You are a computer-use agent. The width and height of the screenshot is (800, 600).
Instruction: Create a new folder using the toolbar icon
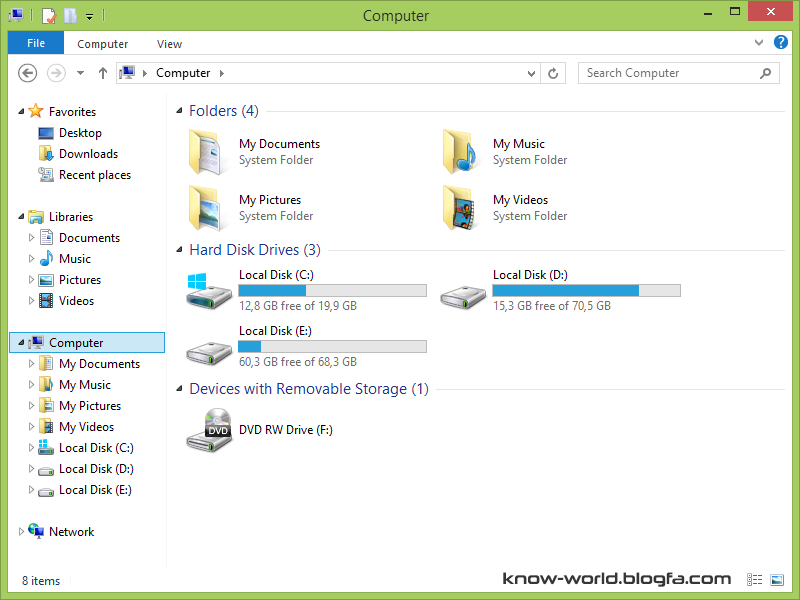click(x=68, y=15)
